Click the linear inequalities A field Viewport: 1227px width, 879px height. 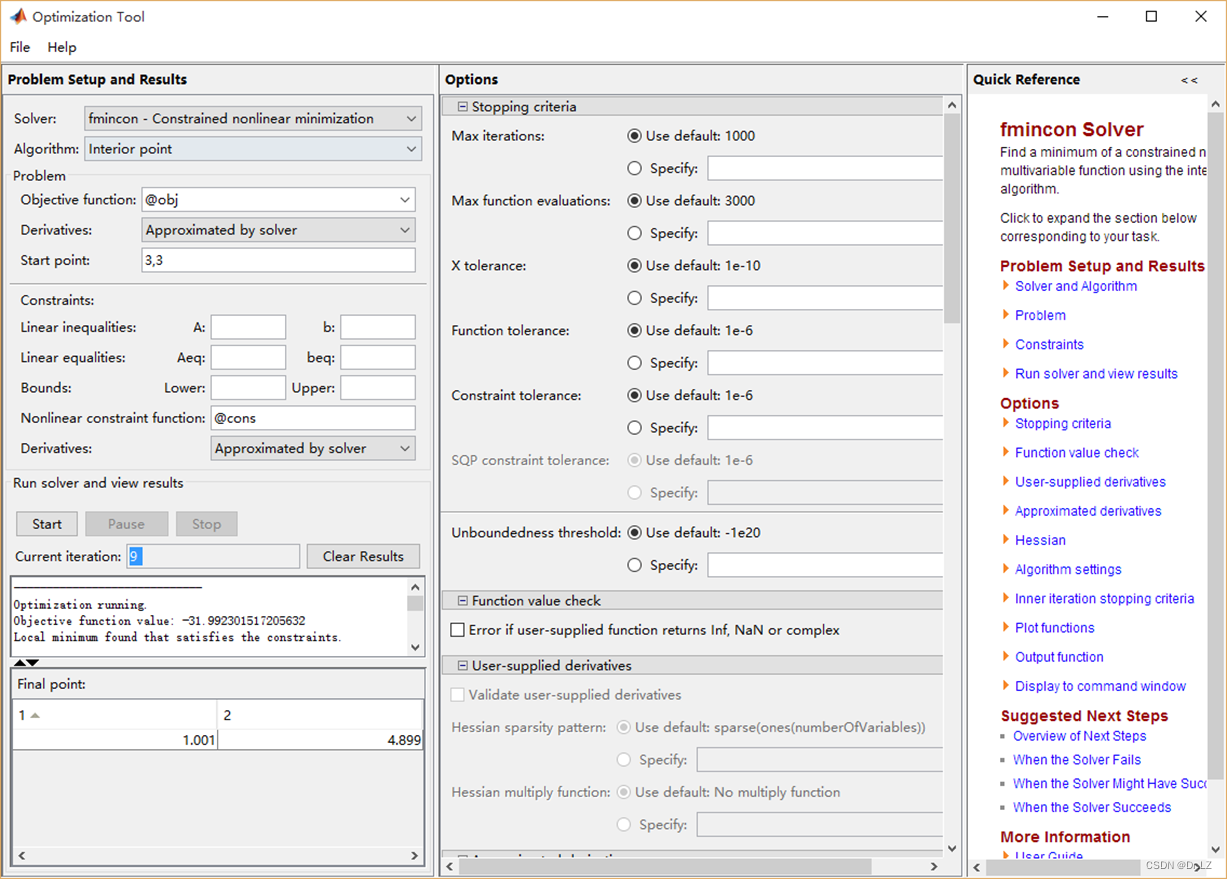248,327
